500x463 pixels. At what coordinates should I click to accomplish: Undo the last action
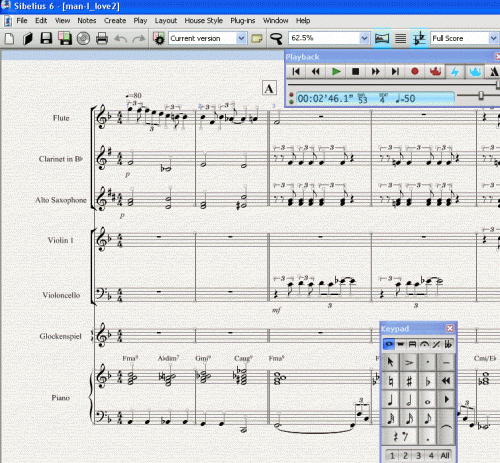pos(121,39)
